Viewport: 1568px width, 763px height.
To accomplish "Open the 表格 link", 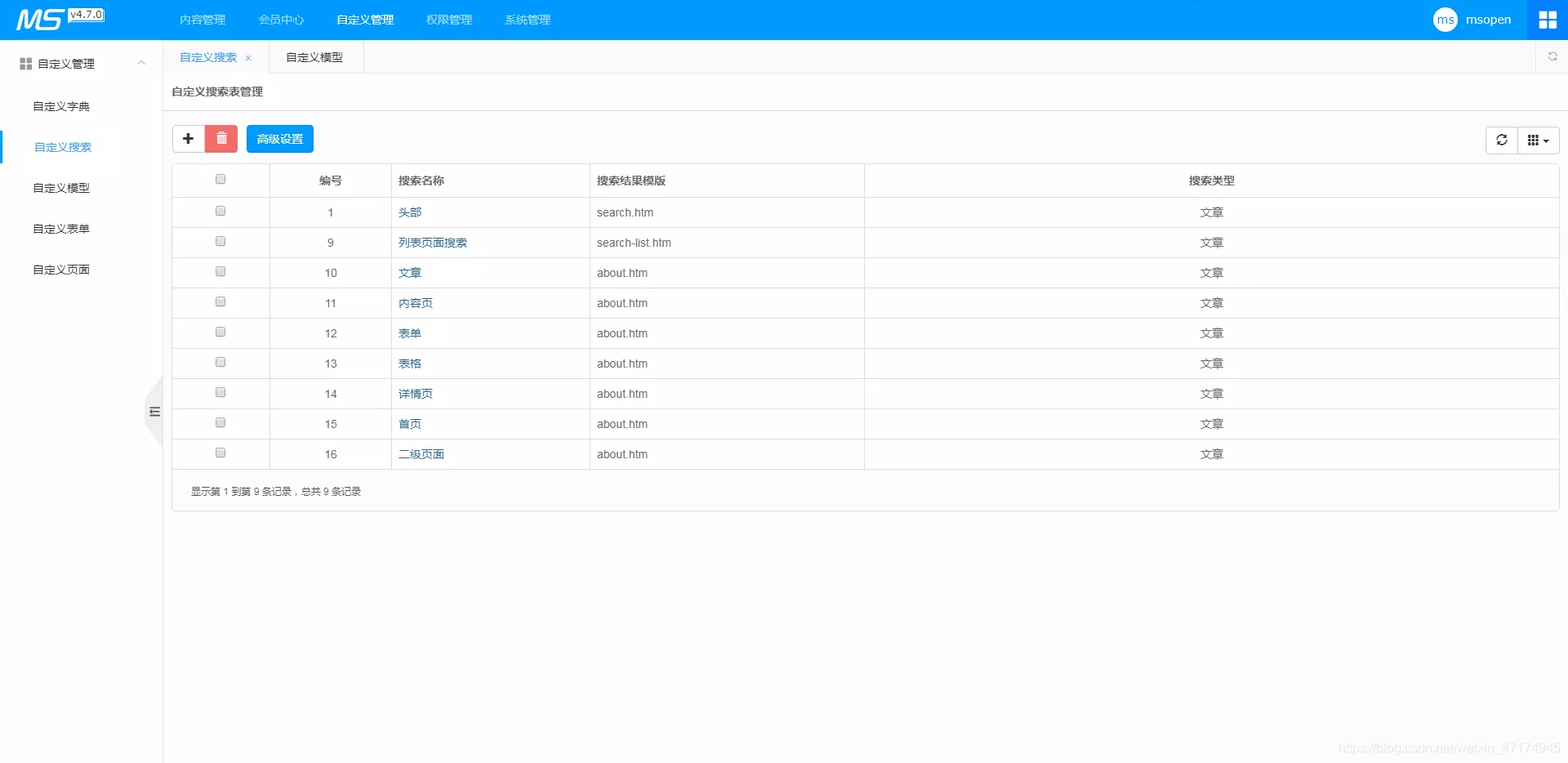I will pyautogui.click(x=410, y=364).
